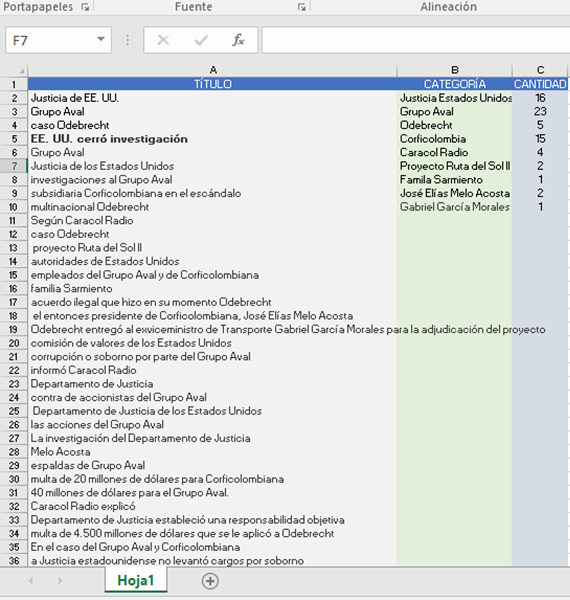The width and height of the screenshot is (570, 600).
Task: Click the CATEGORÍA header cell
Action: pyautogui.click(x=454, y=84)
